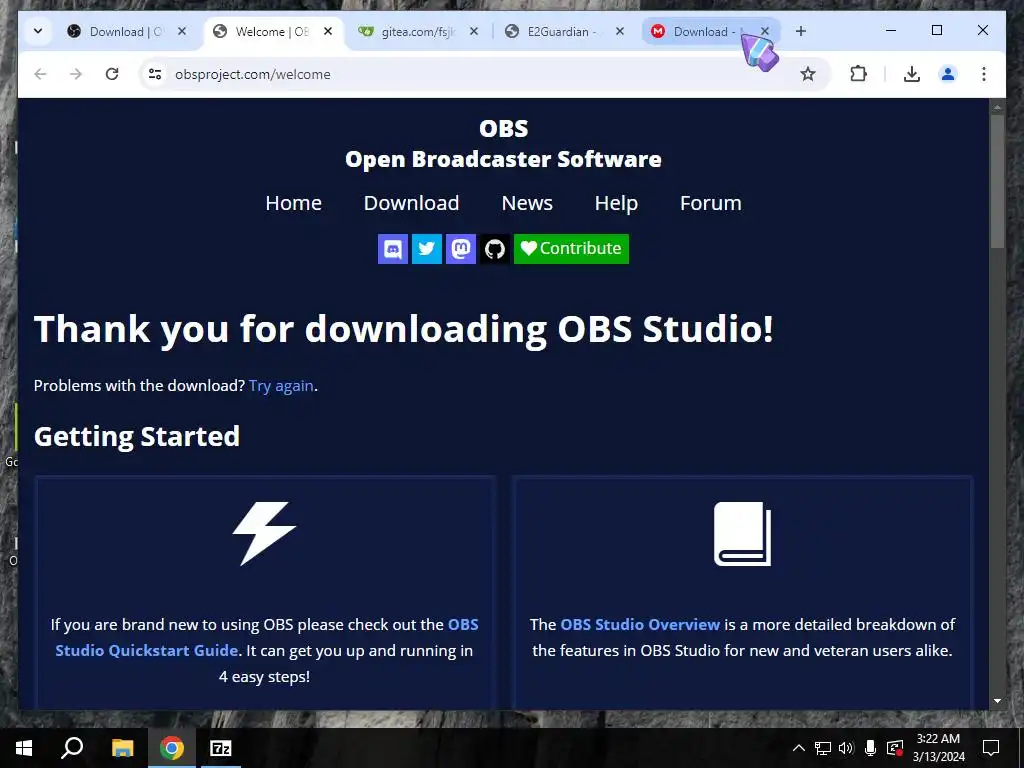Open the Mastodon icon link
Image resolution: width=1024 pixels, height=768 pixels.
pos(460,249)
